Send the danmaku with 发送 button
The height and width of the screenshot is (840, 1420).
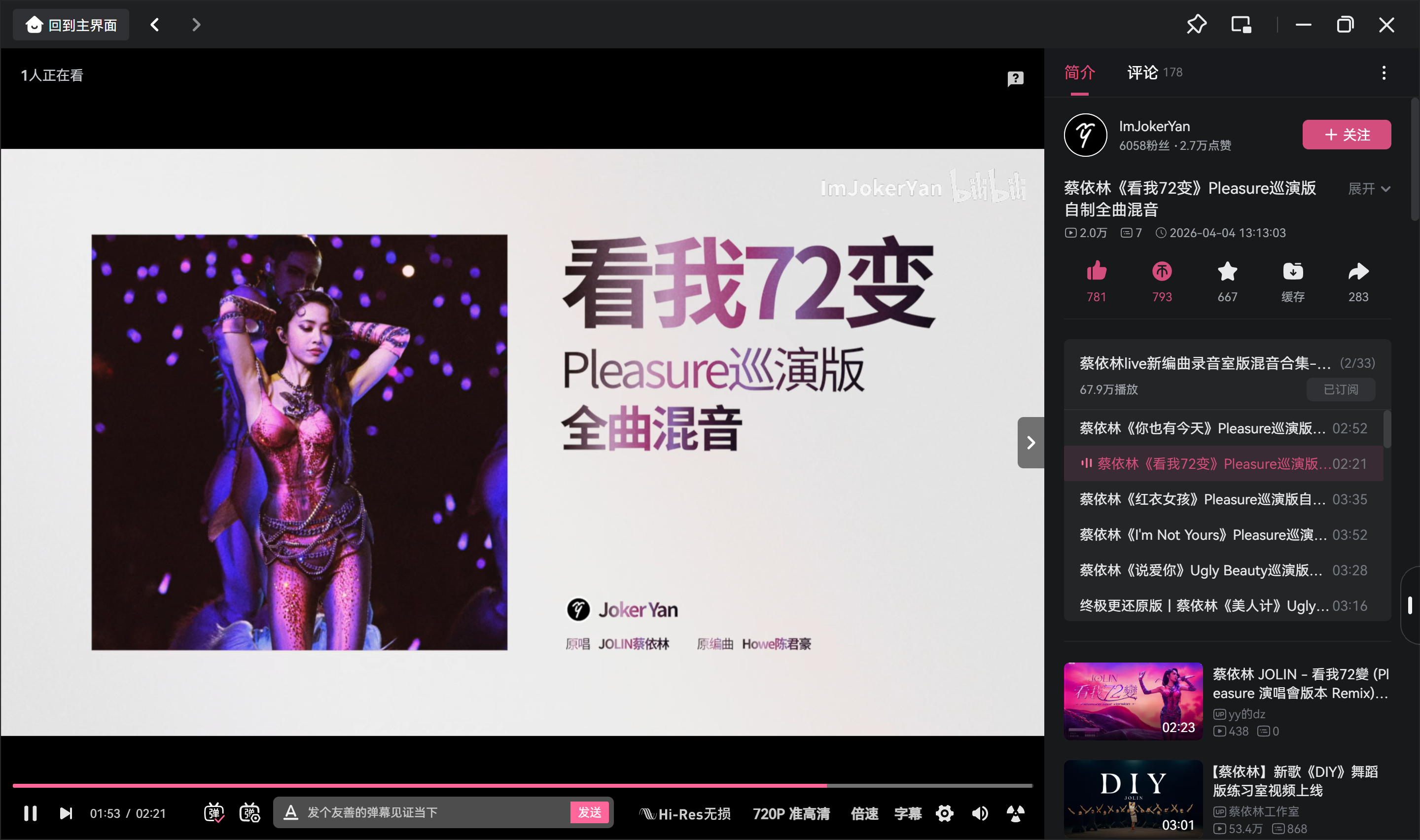tap(589, 813)
